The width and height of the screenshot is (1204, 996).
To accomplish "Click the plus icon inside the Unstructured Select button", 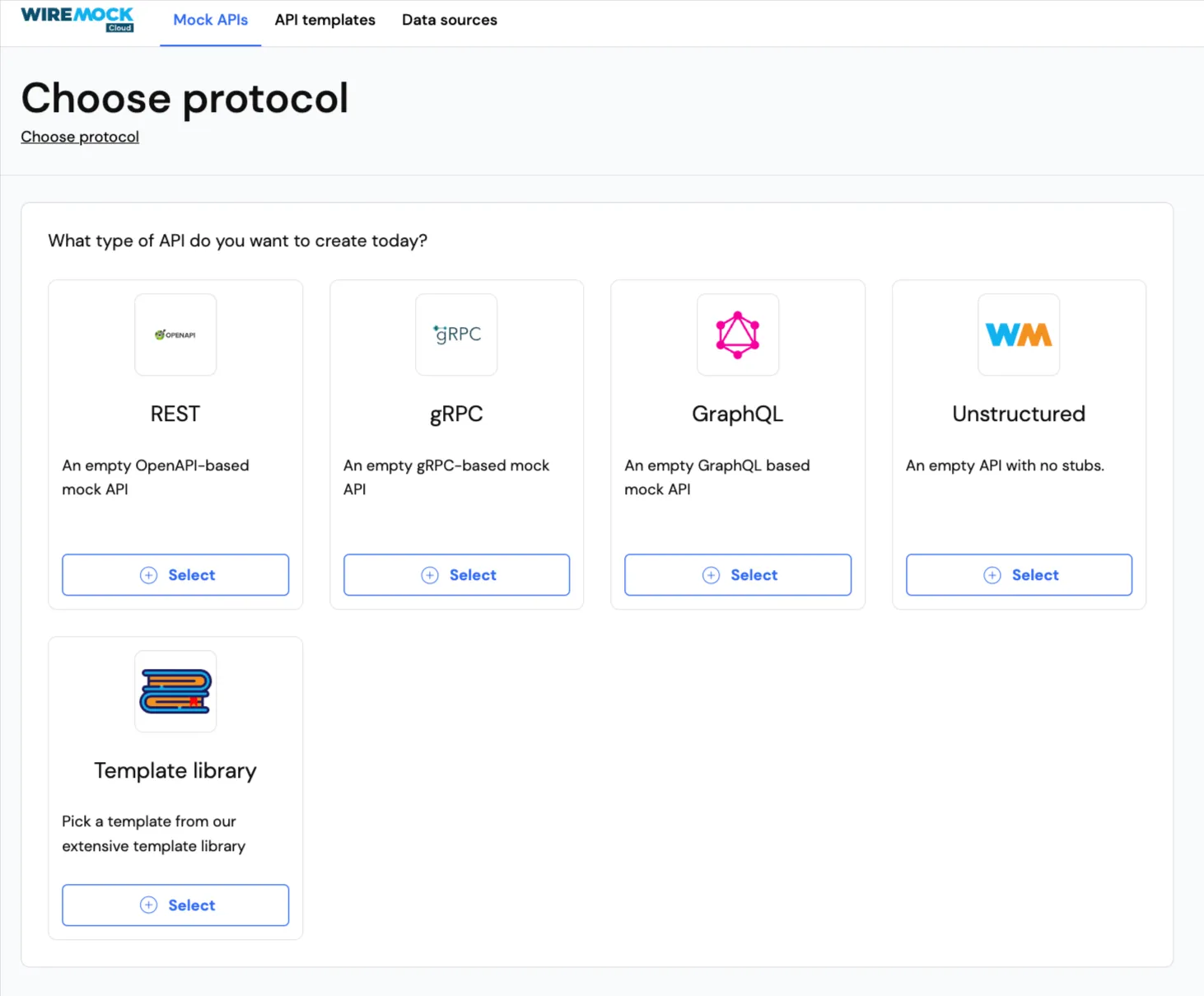I will [992, 574].
